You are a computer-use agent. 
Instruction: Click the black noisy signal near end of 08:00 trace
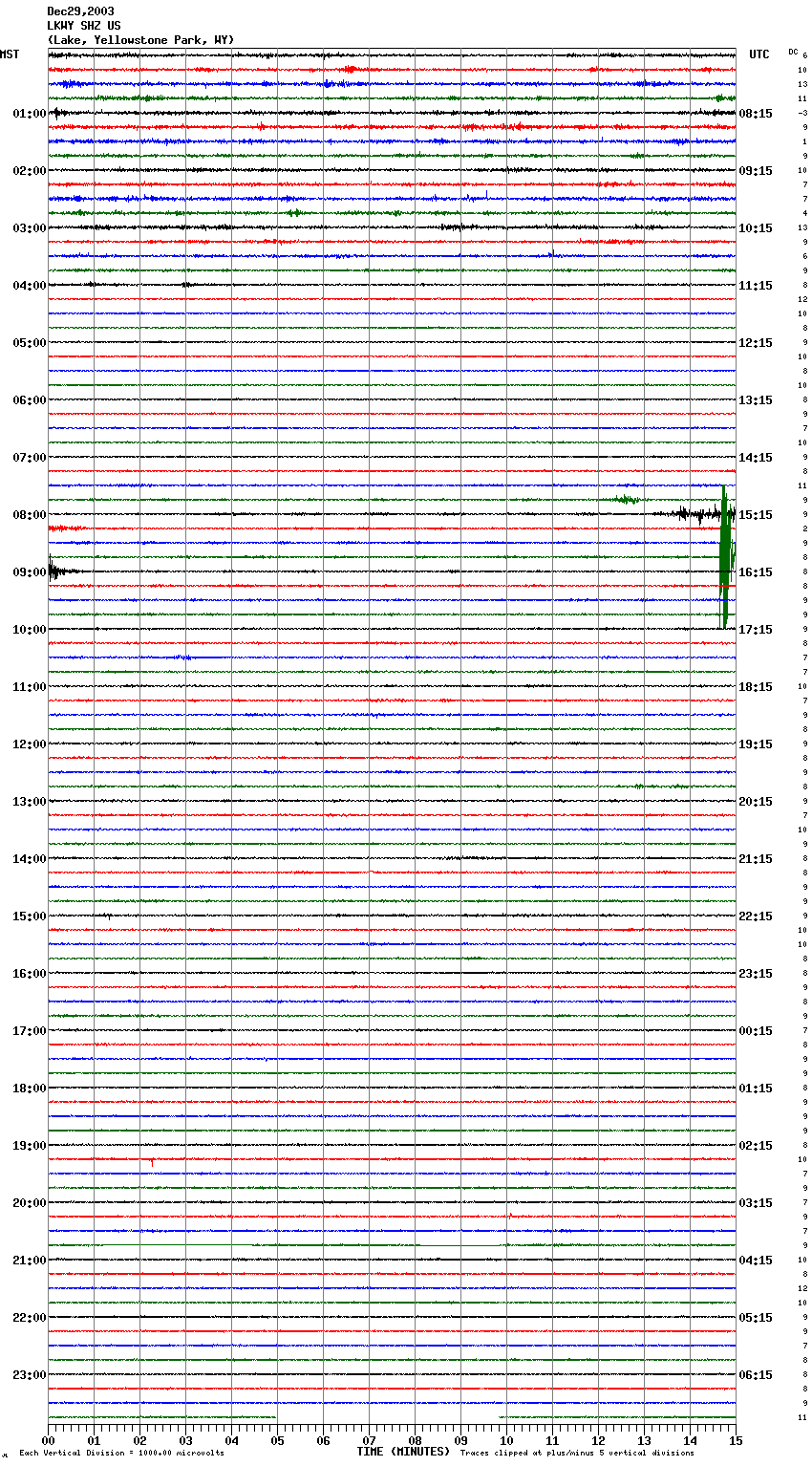[x=693, y=514]
